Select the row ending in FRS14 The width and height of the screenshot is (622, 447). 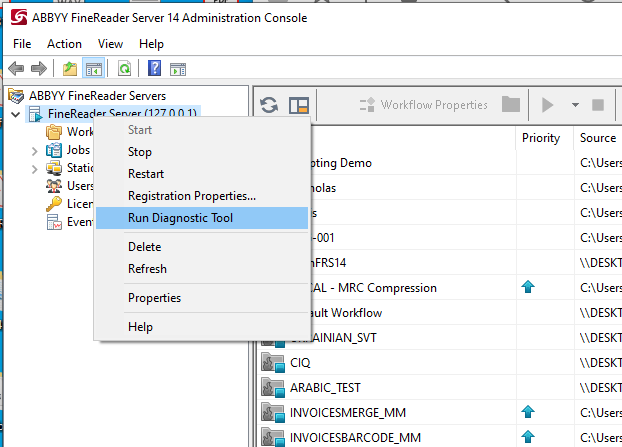tap(440, 263)
